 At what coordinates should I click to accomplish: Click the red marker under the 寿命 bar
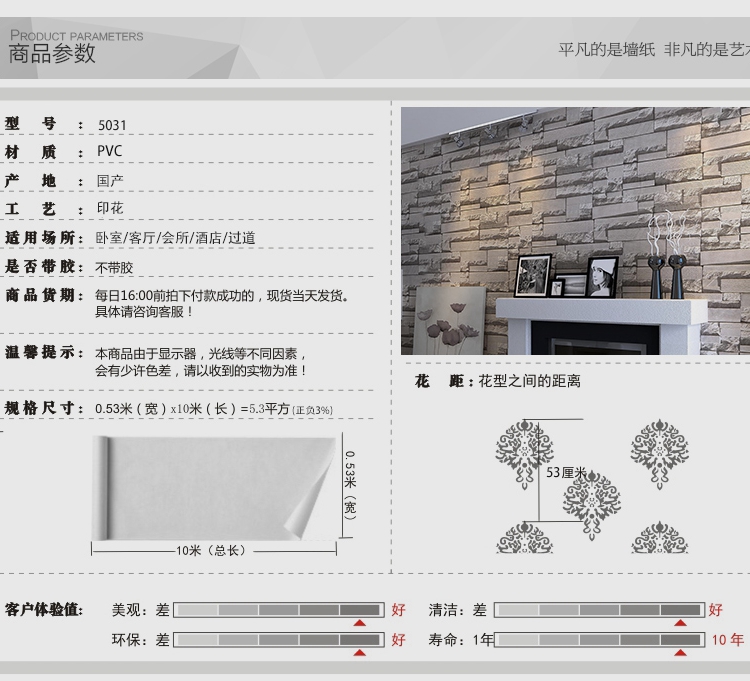[680, 652]
